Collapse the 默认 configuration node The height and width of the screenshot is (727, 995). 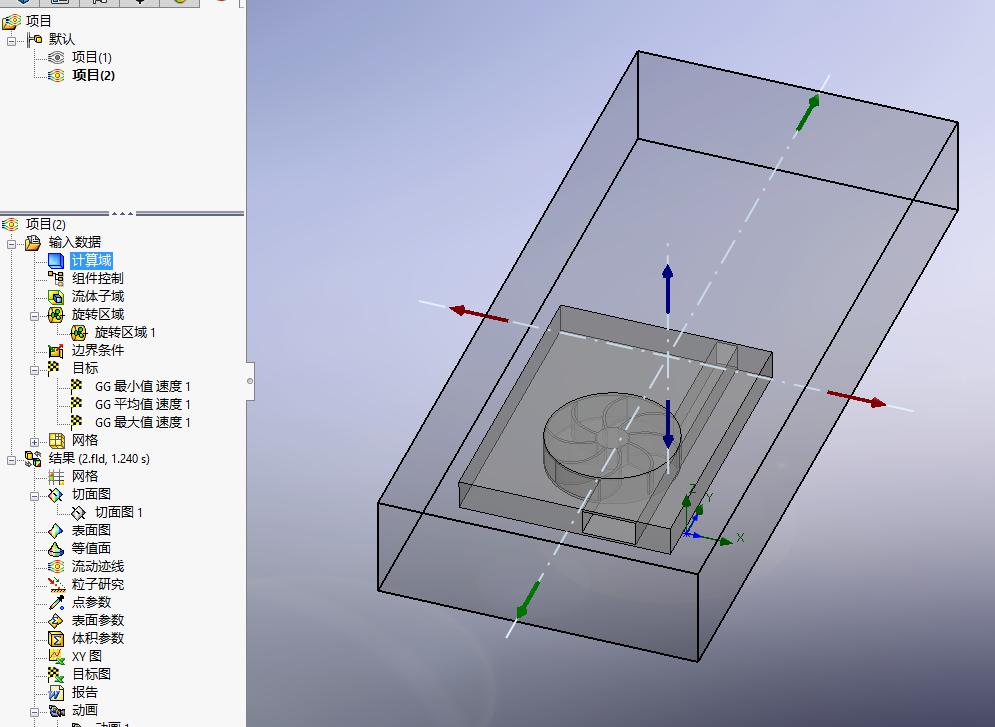[x=12, y=40]
